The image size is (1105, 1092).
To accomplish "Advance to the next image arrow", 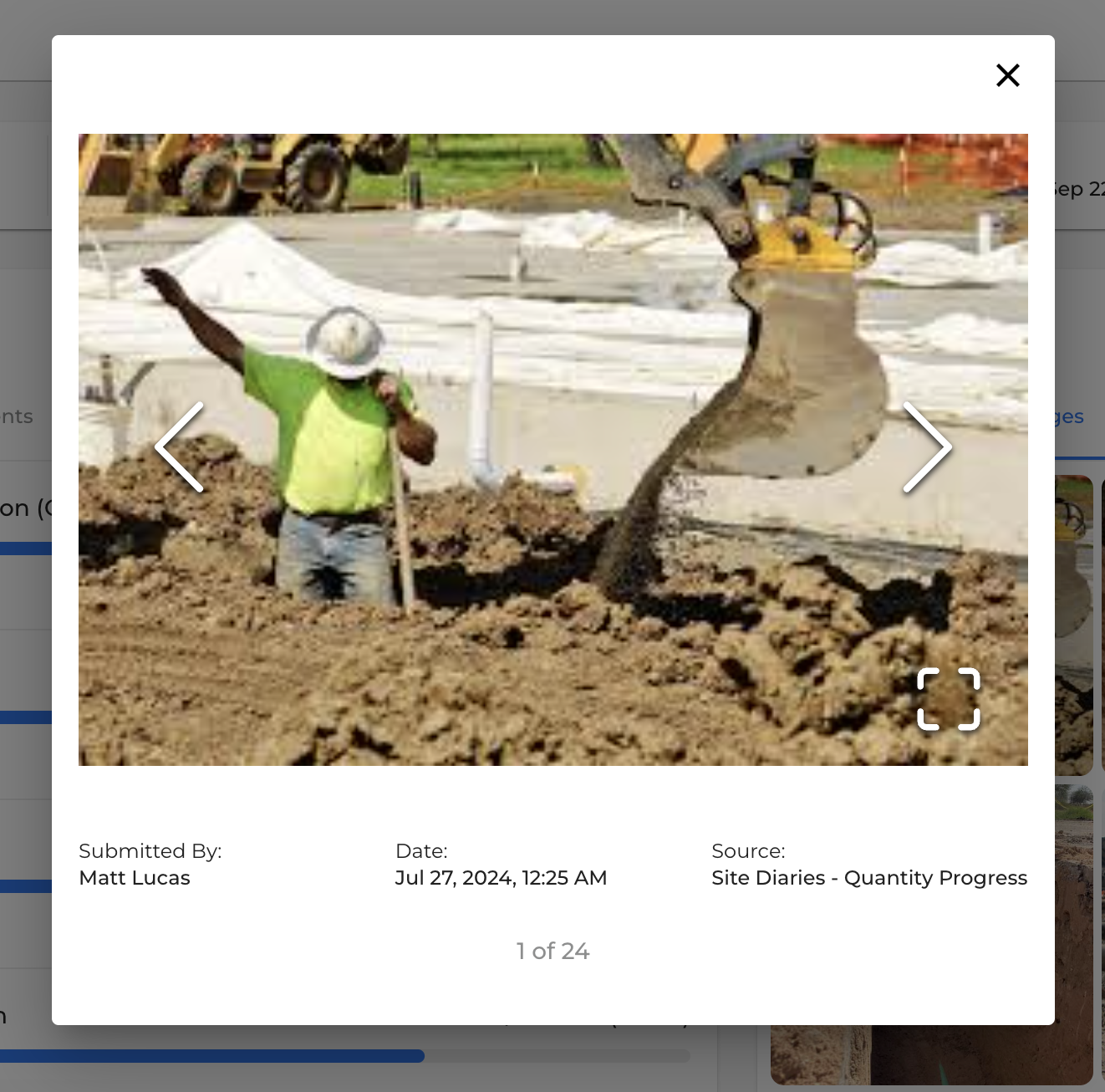I will [x=927, y=447].
